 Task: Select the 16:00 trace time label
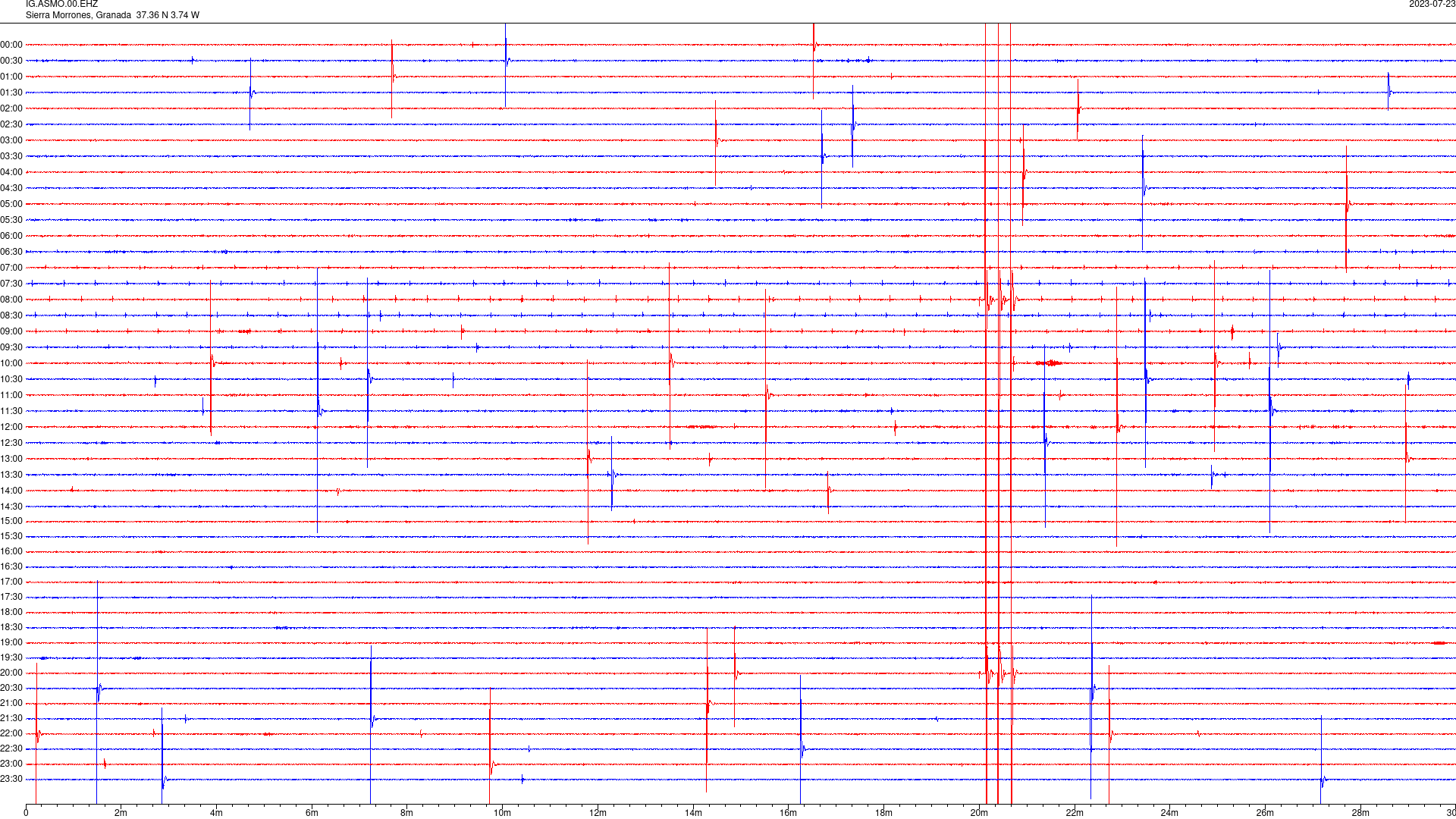click(11, 551)
